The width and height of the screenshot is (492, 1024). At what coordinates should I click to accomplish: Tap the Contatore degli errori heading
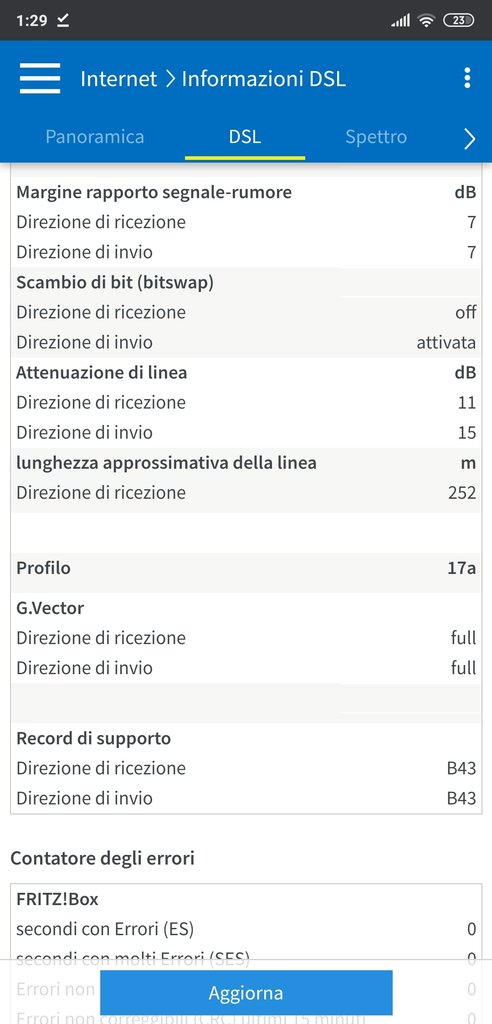tap(103, 857)
